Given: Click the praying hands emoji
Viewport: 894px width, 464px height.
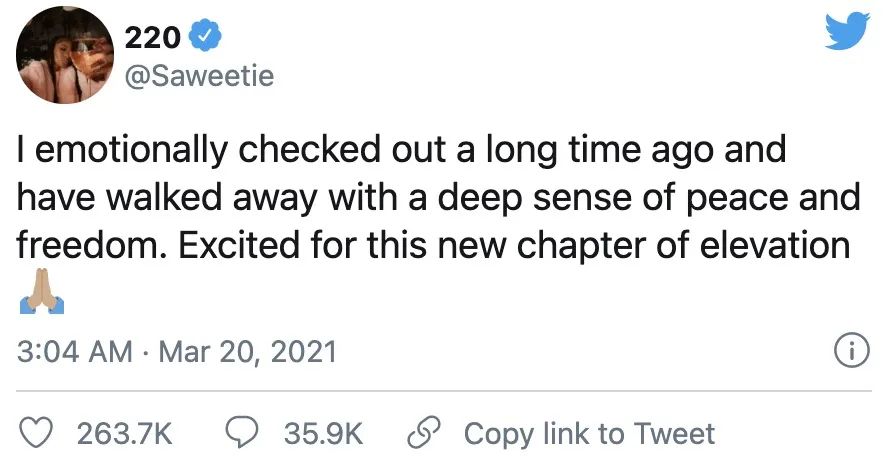Looking at the screenshot, I should [x=38, y=292].
